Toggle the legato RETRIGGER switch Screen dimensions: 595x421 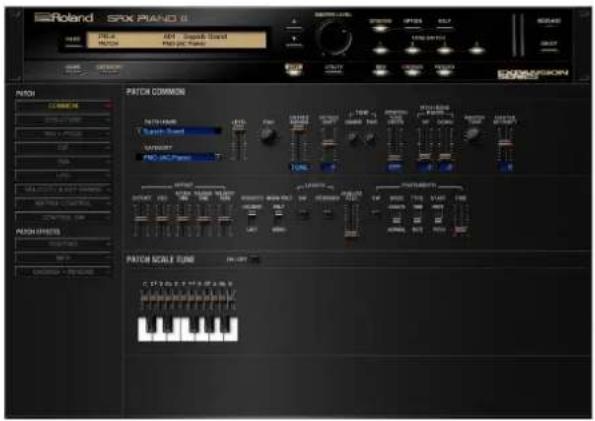(328, 213)
